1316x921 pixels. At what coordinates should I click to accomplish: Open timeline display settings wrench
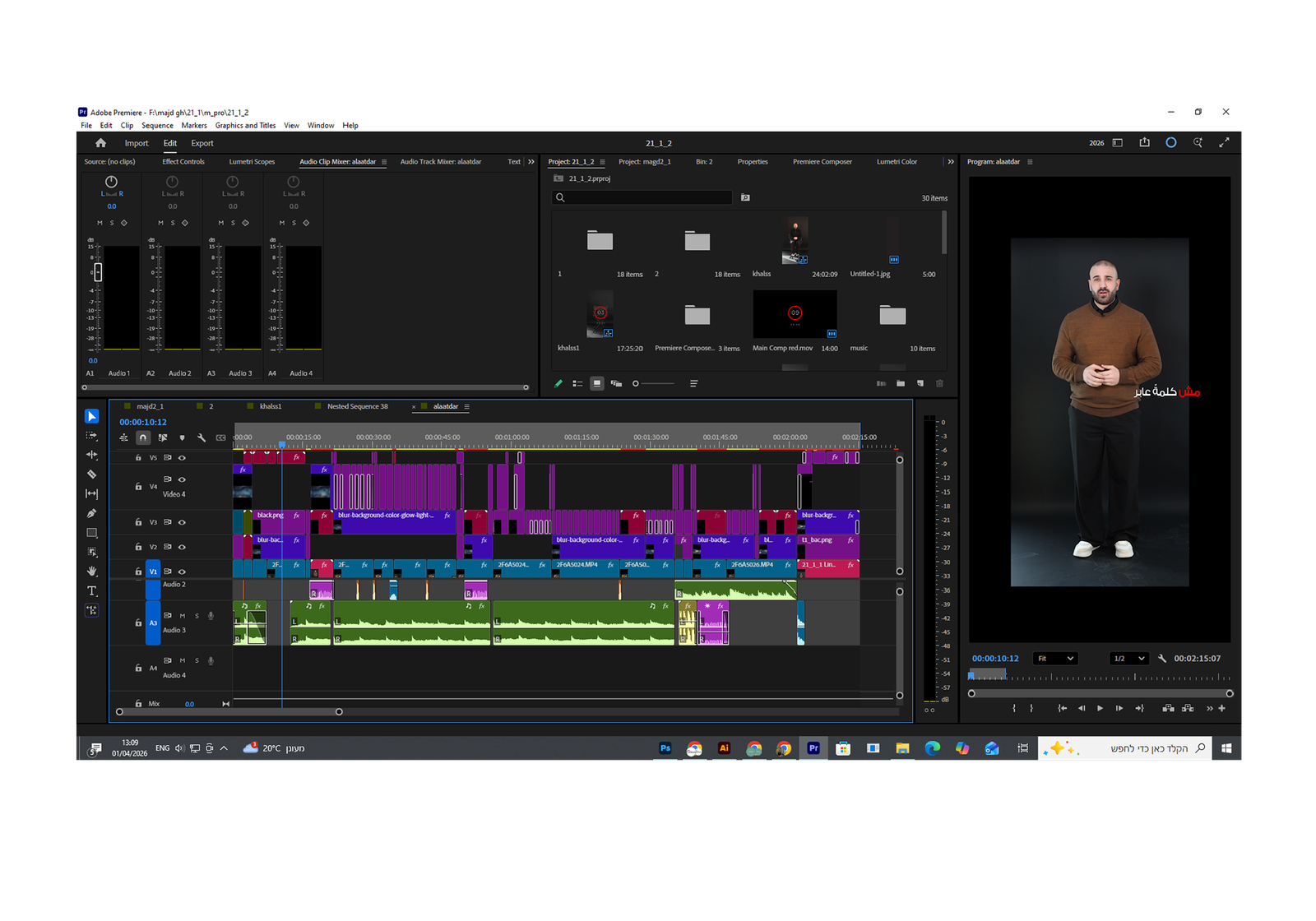[202, 437]
